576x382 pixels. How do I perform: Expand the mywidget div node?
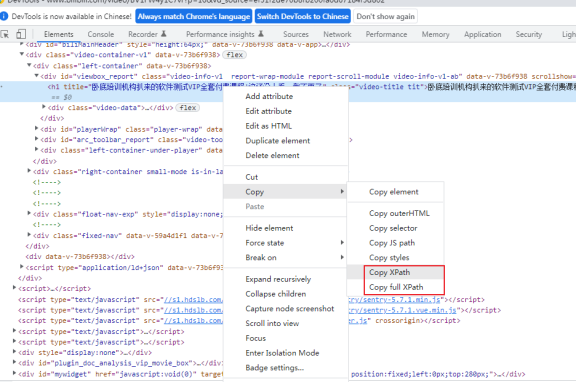click(14, 373)
